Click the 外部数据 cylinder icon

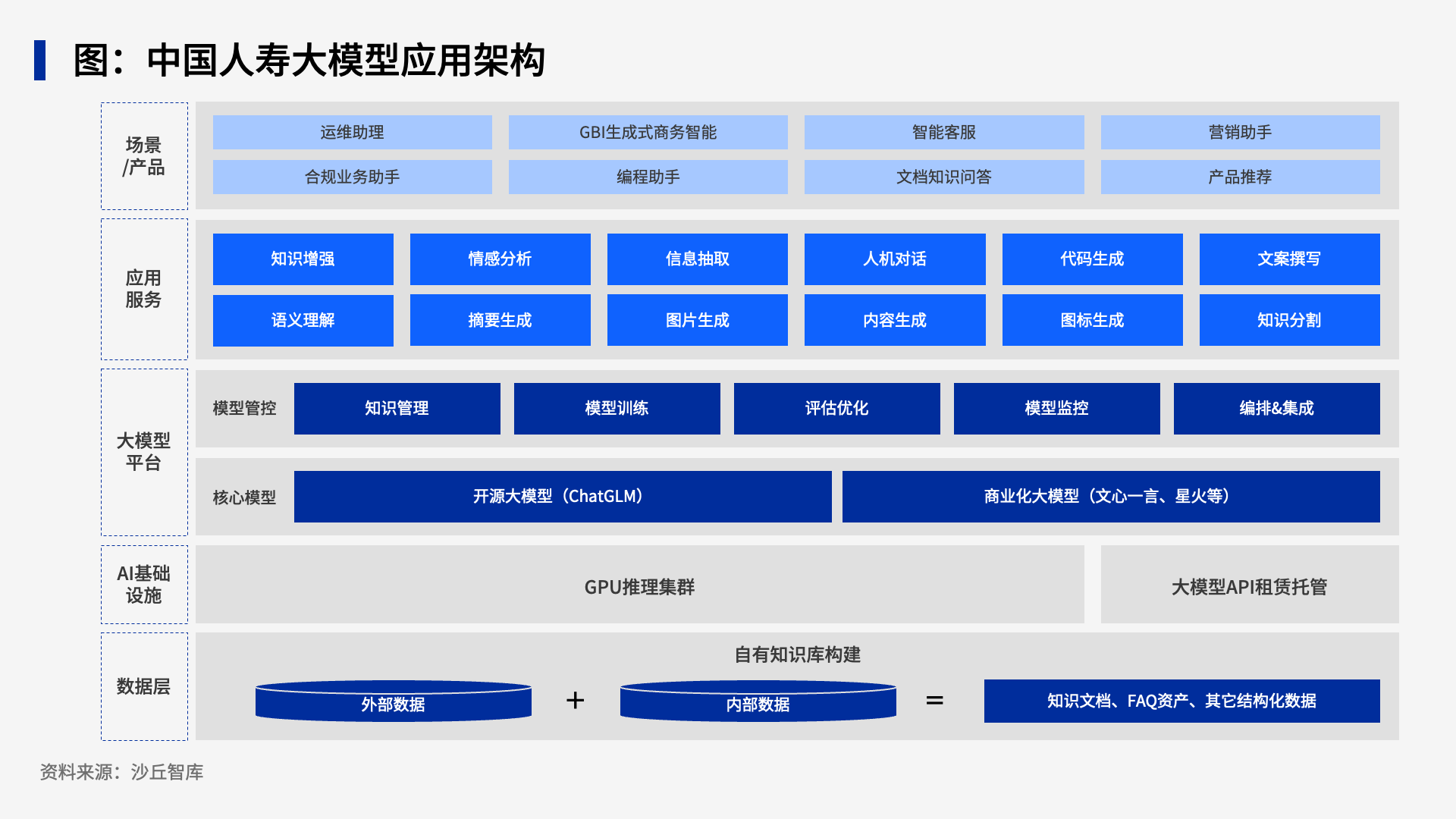coord(393,701)
